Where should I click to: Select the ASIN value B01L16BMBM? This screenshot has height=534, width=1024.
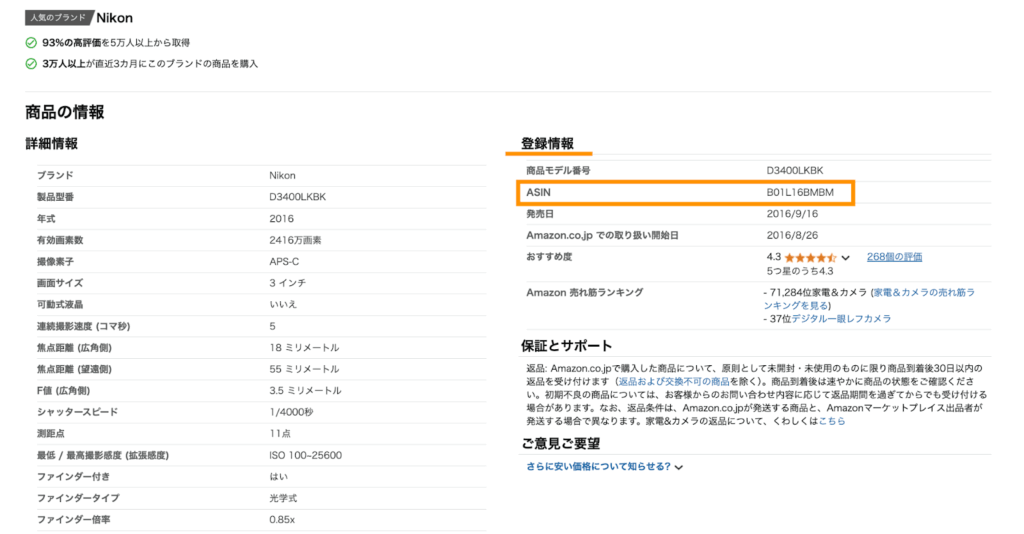click(x=800, y=193)
